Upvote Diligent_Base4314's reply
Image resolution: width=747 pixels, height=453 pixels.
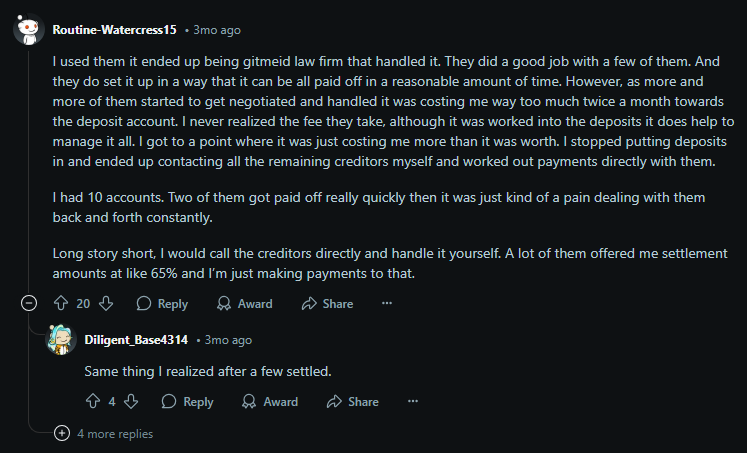[x=93, y=401]
